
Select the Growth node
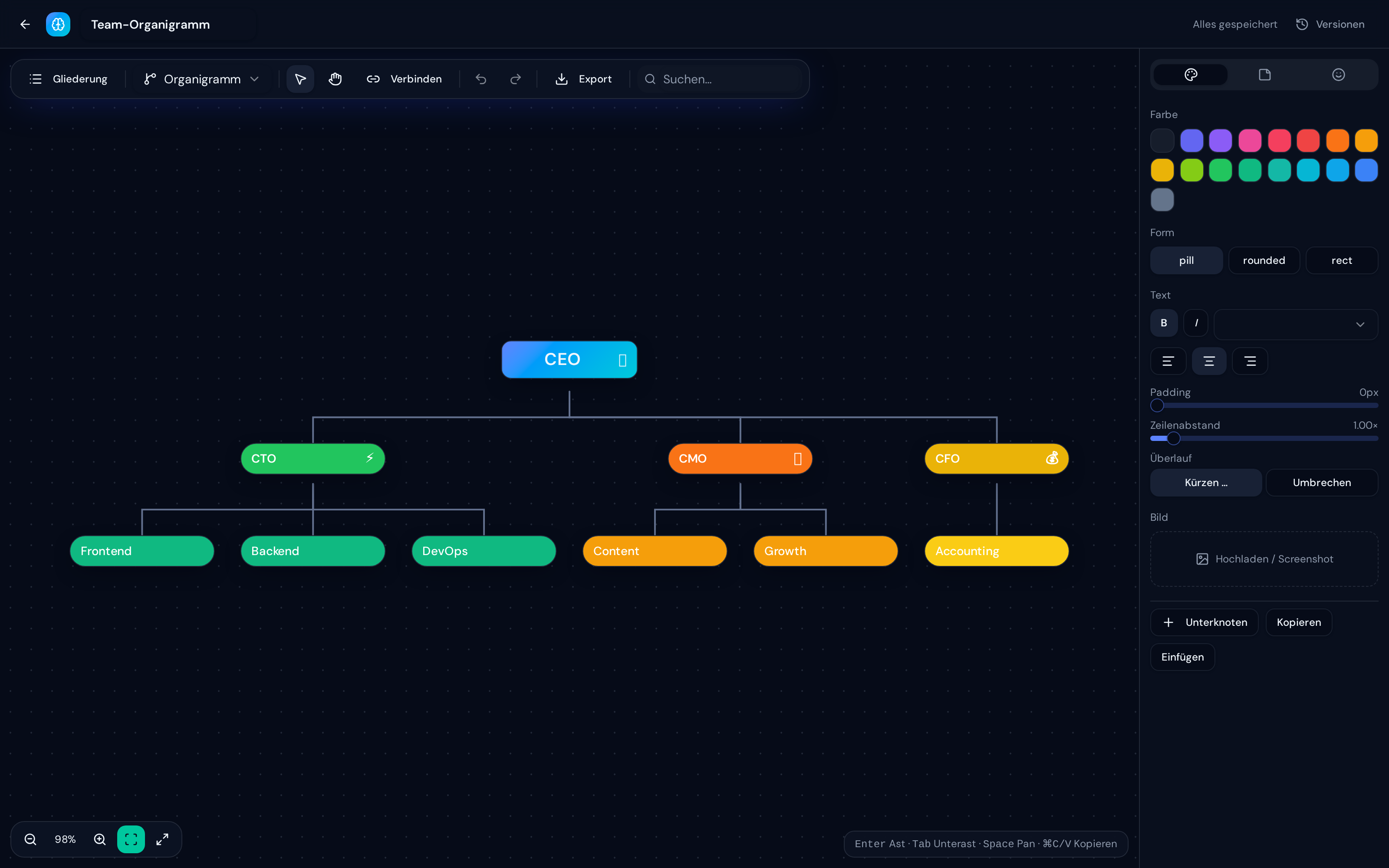click(x=825, y=551)
